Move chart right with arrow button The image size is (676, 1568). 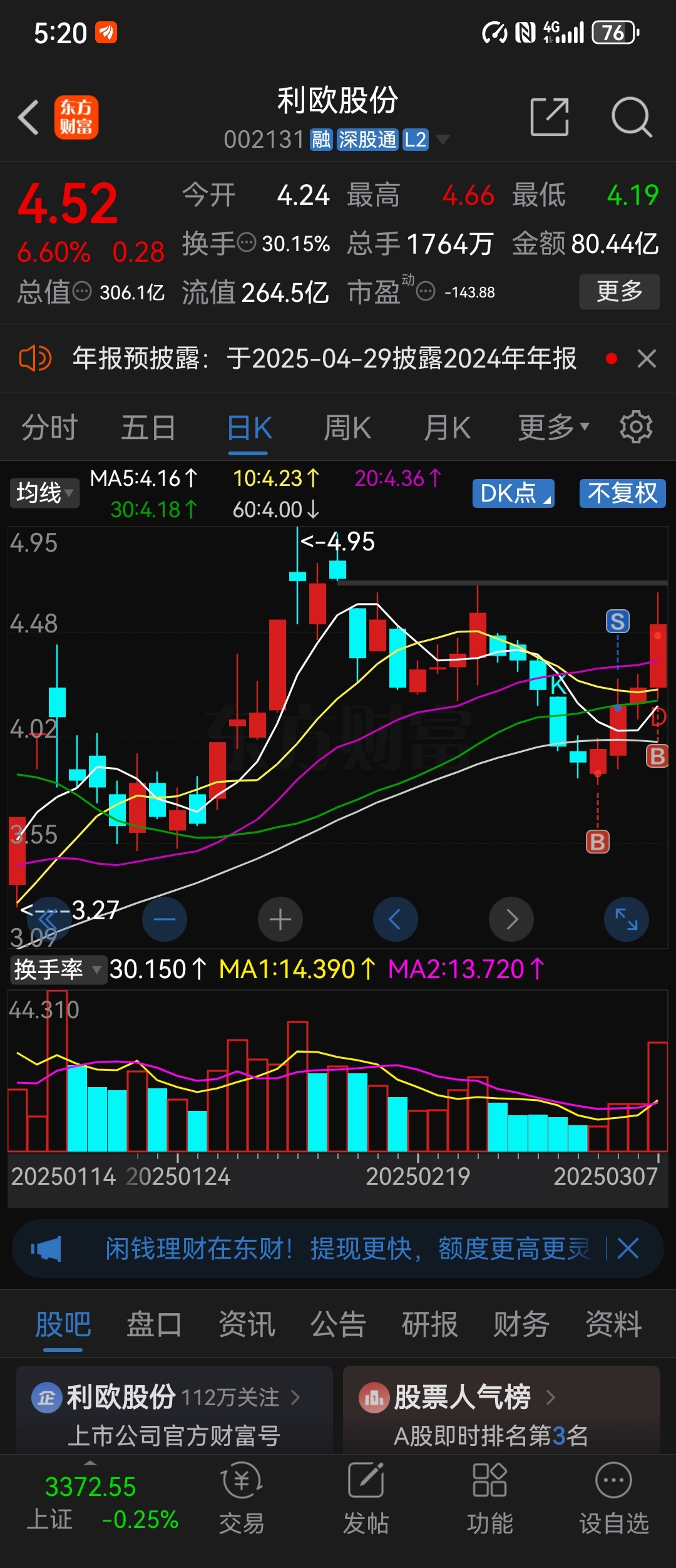pyautogui.click(x=511, y=919)
